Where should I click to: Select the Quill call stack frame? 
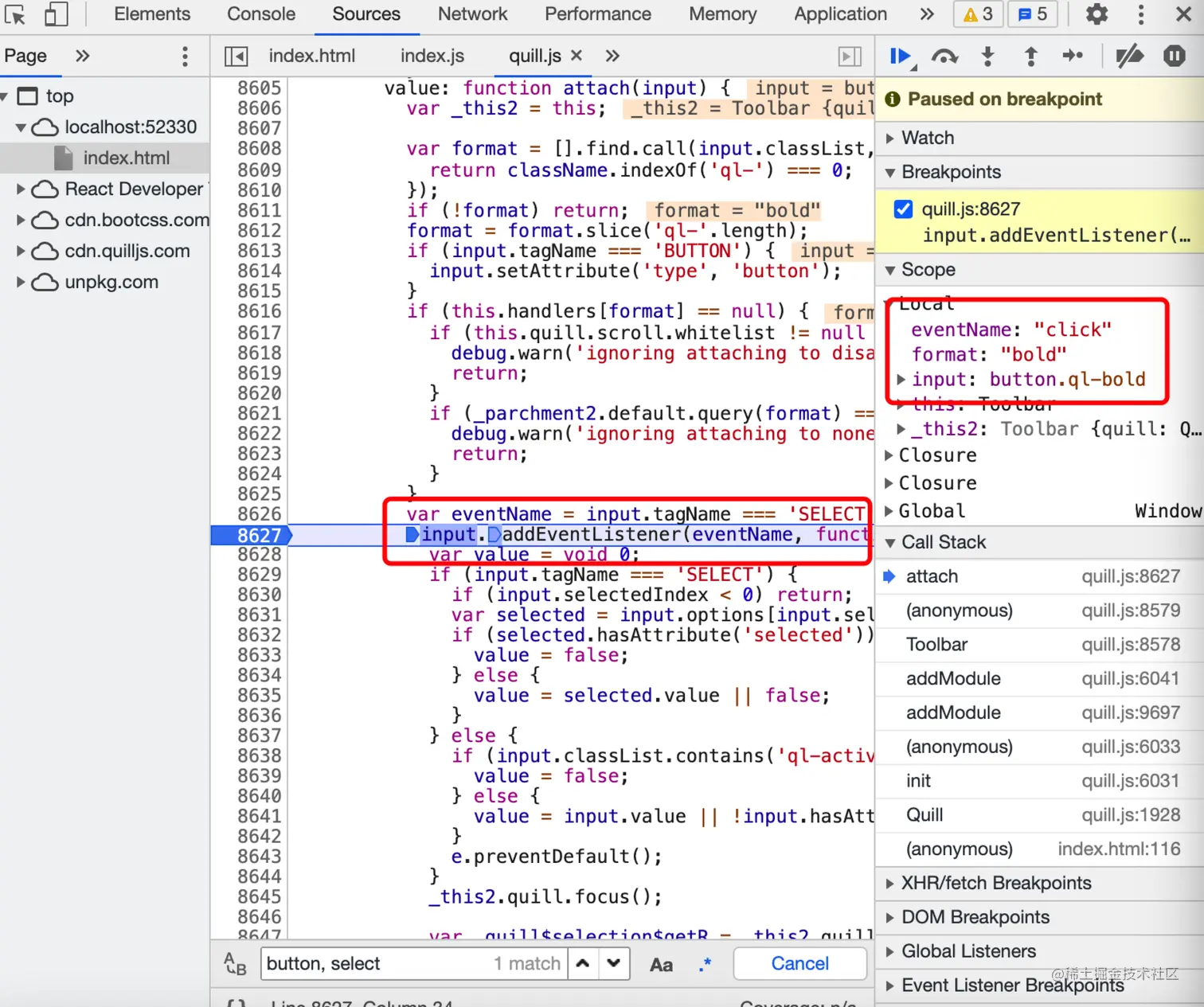(x=1039, y=816)
